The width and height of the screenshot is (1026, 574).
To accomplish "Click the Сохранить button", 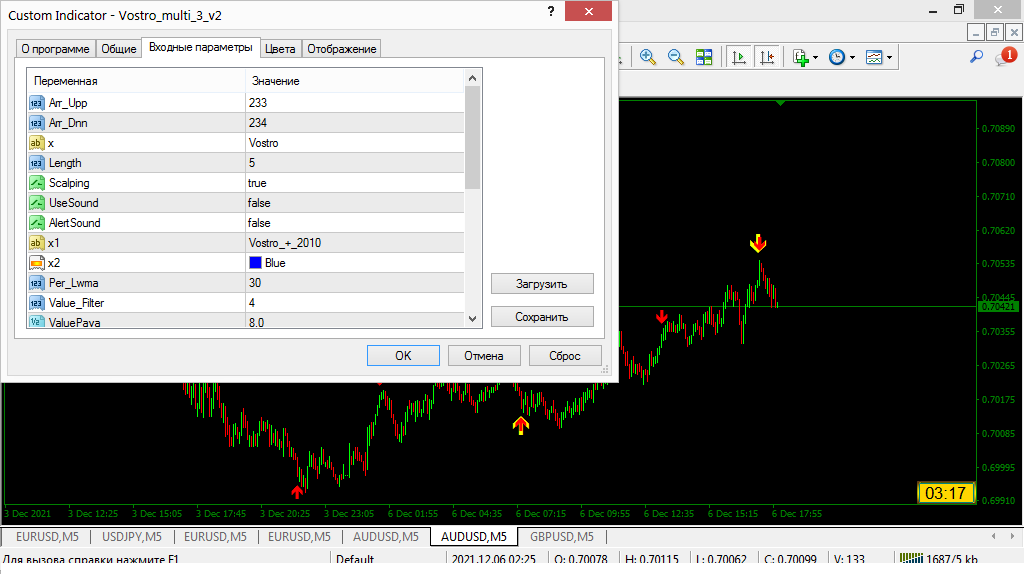I will (542, 317).
